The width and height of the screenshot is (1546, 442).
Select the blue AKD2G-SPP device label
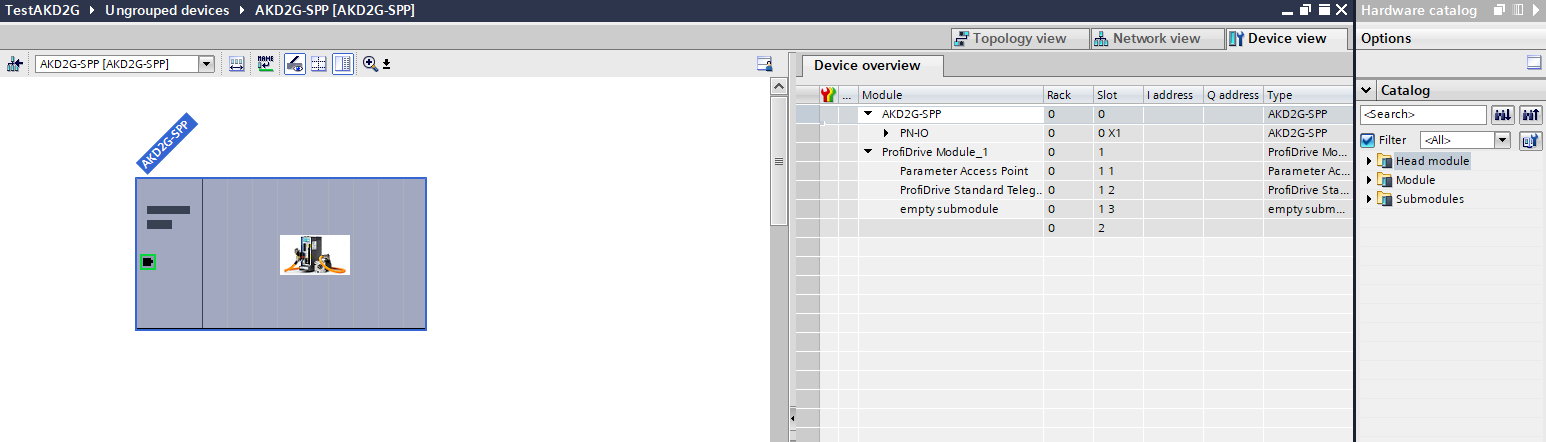click(167, 143)
